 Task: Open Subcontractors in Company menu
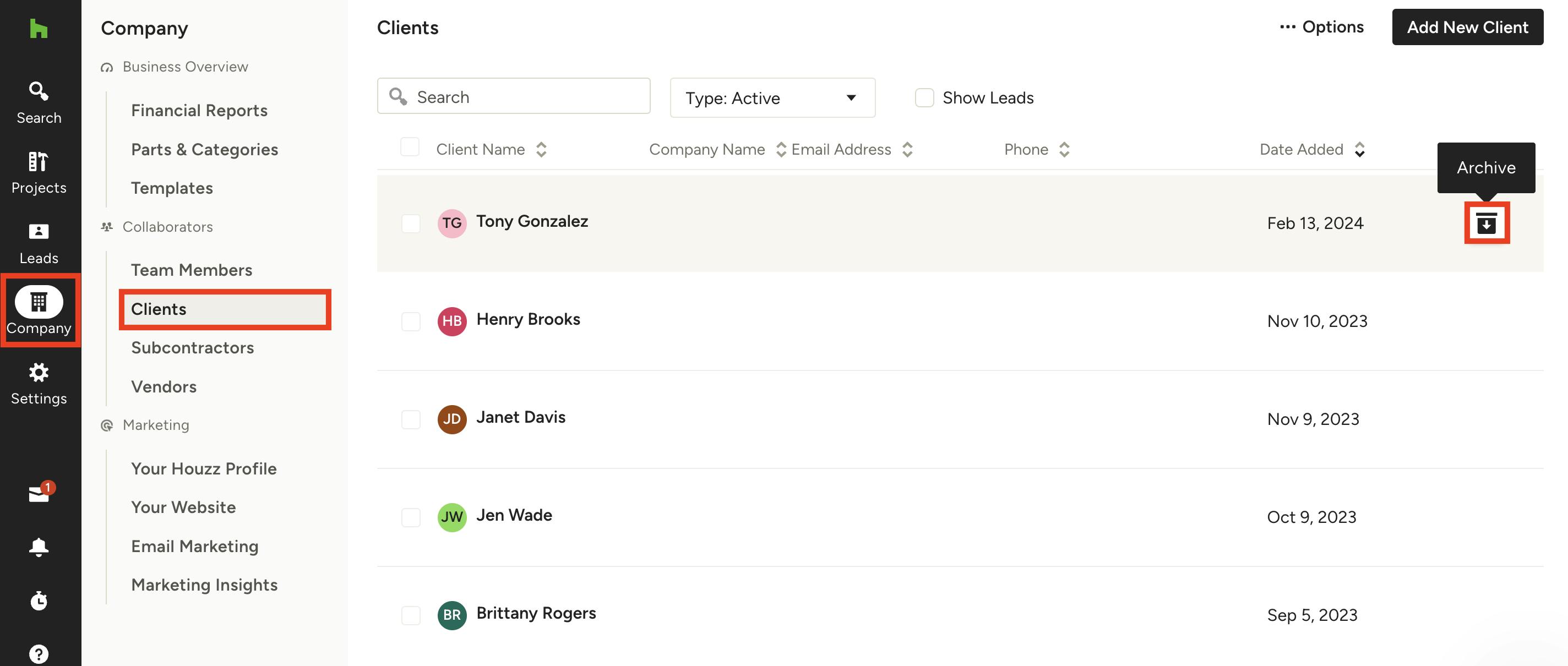pyautogui.click(x=192, y=348)
